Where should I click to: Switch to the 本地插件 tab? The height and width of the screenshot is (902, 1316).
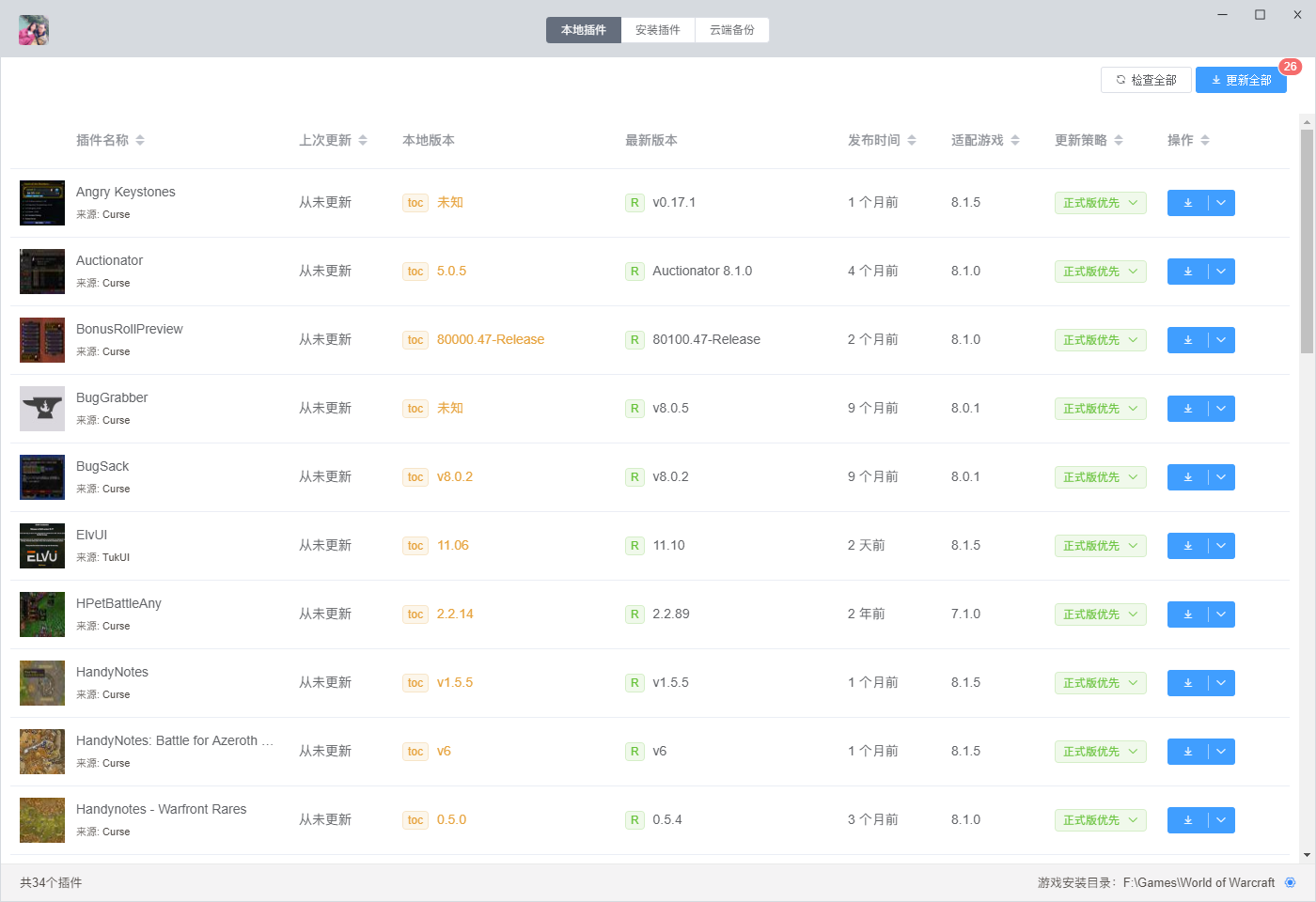584,30
